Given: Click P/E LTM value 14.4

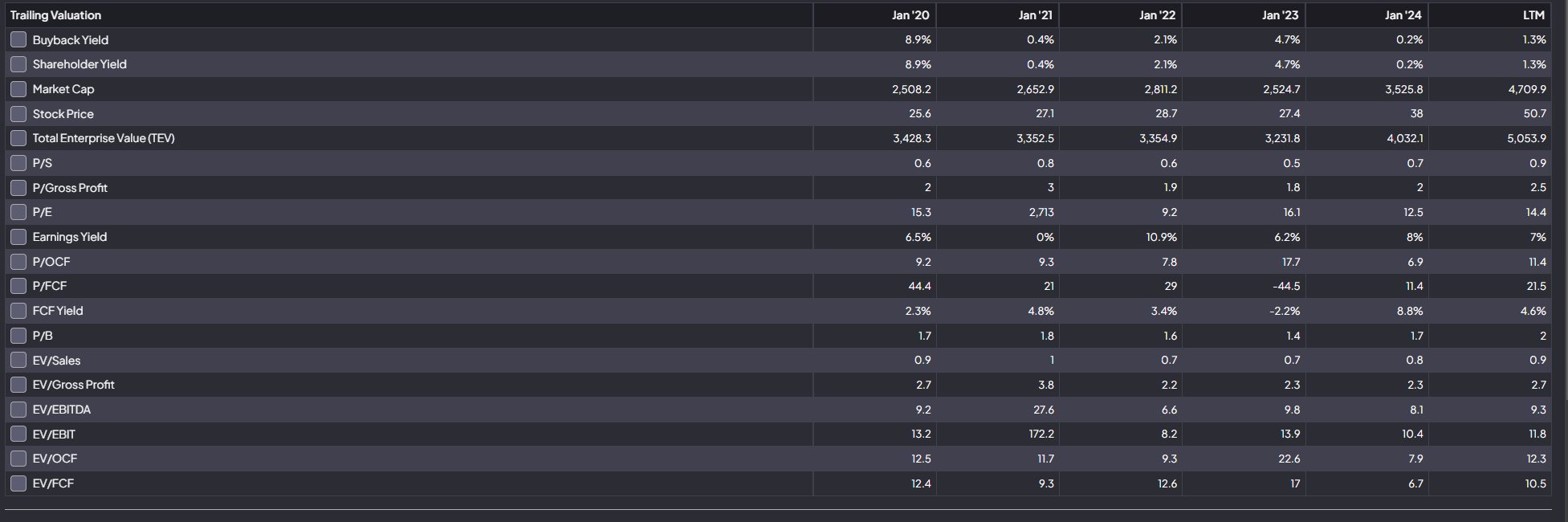Looking at the screenshot, I should 1536,212.
